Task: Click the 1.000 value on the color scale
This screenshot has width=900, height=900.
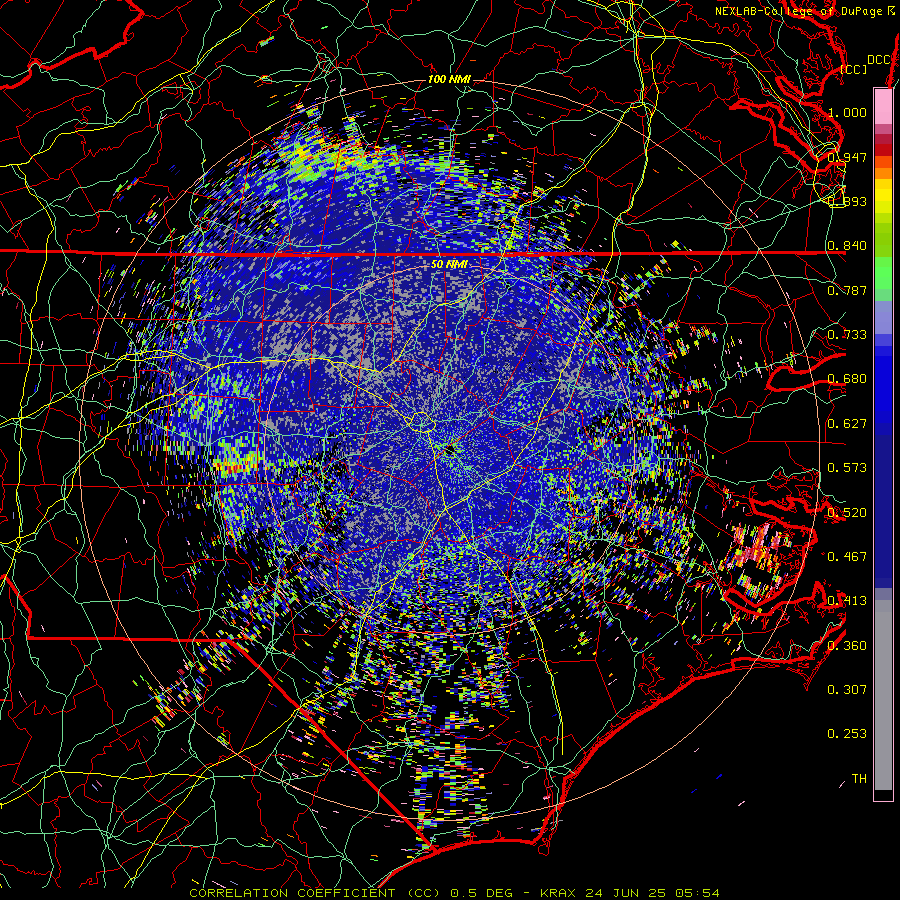Action: coord(847,112)
